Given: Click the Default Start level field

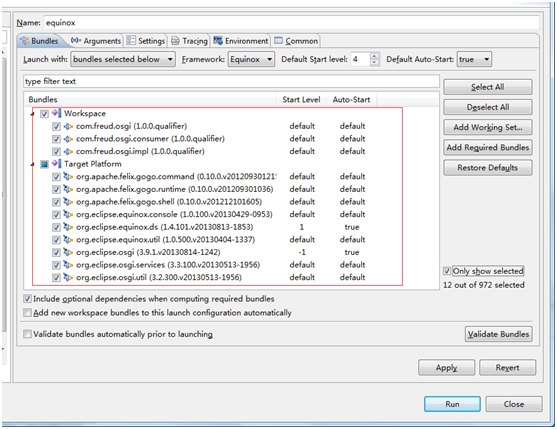Looking at the screenshot, I should click(361, 59).
